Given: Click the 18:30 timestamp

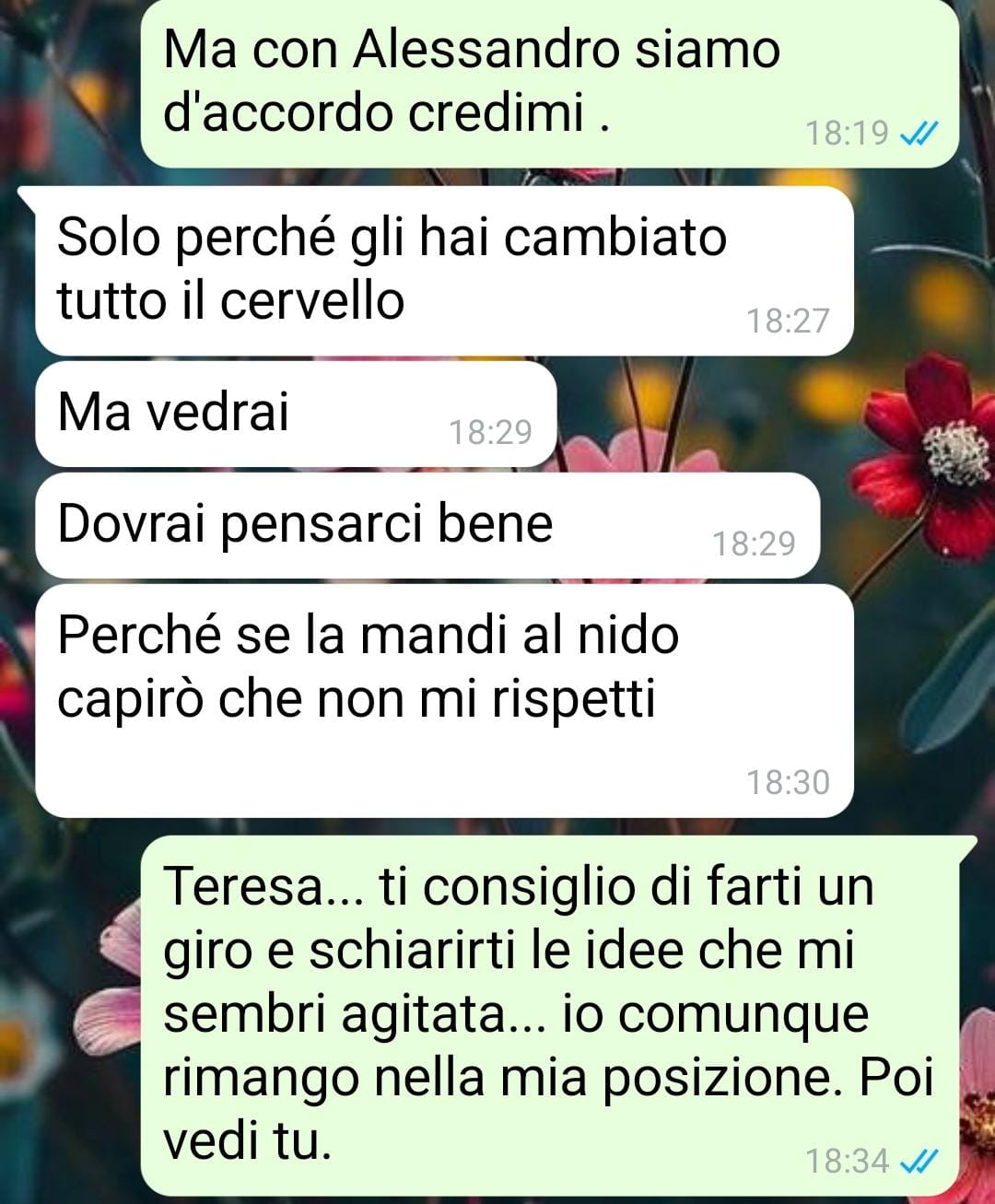Looking at the screenshot, I should [x=788, y=782].
